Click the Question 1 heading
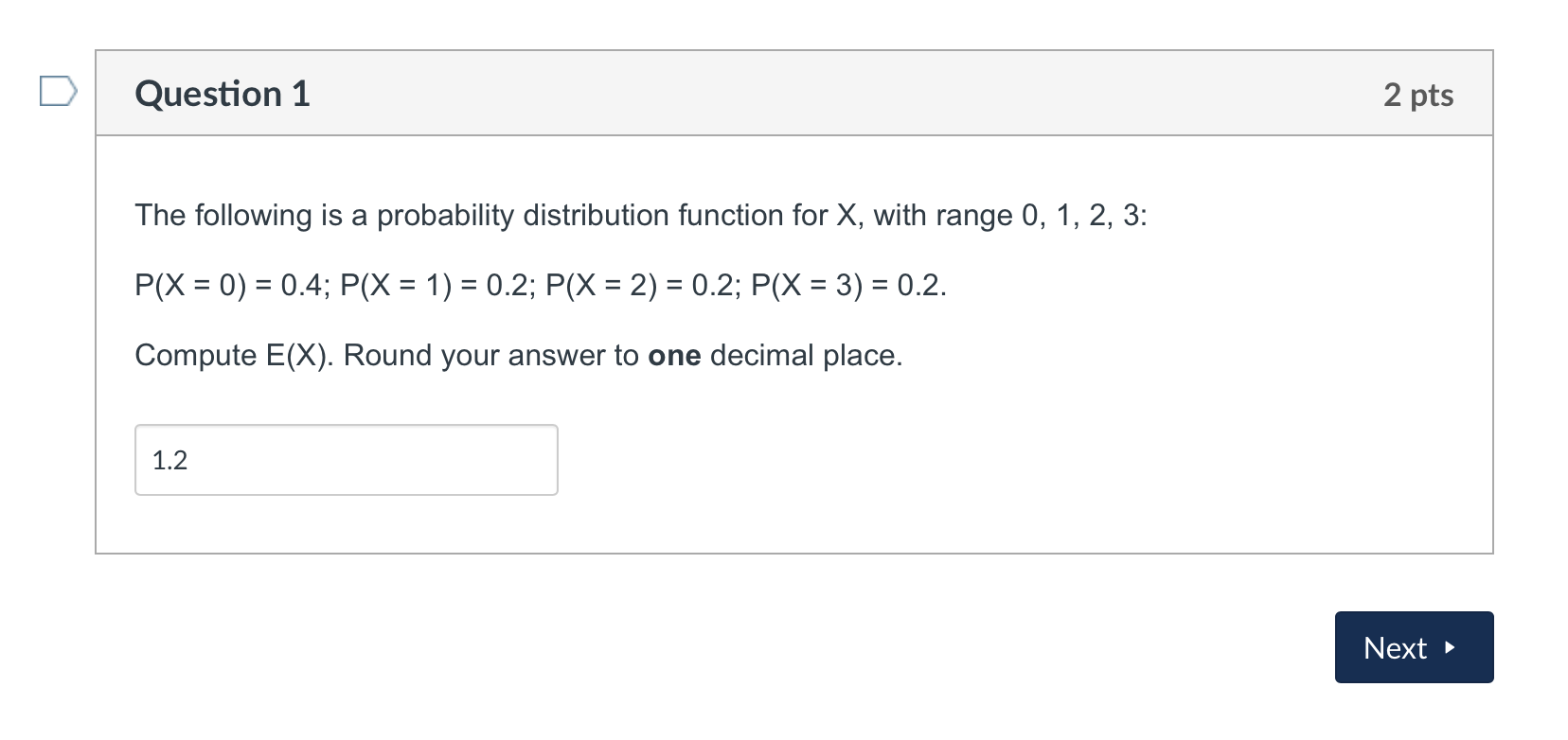Screen dimensions: 1568x740 (223, 94)
